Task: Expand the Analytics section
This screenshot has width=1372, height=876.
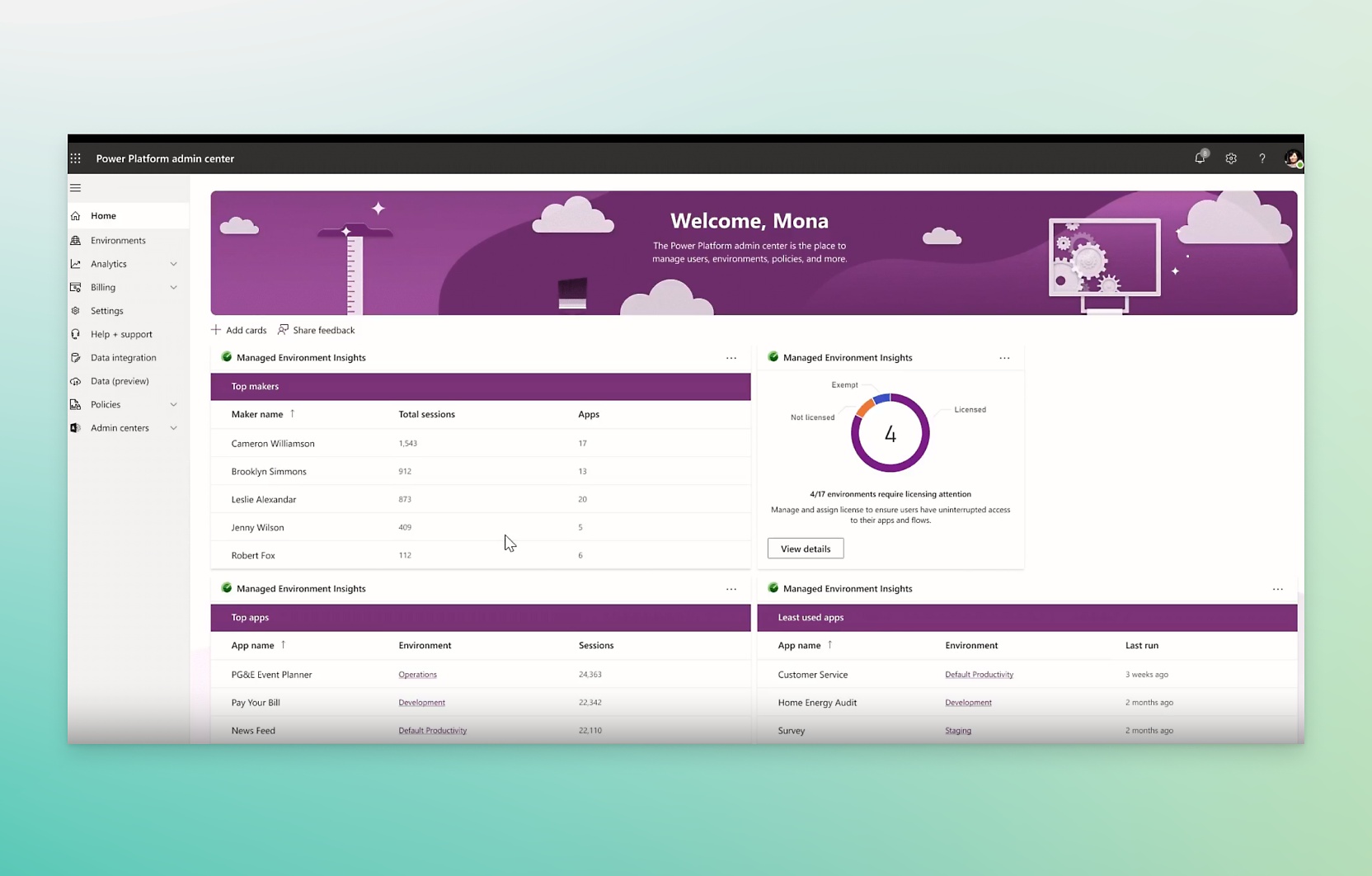Action: coord(173,263)
